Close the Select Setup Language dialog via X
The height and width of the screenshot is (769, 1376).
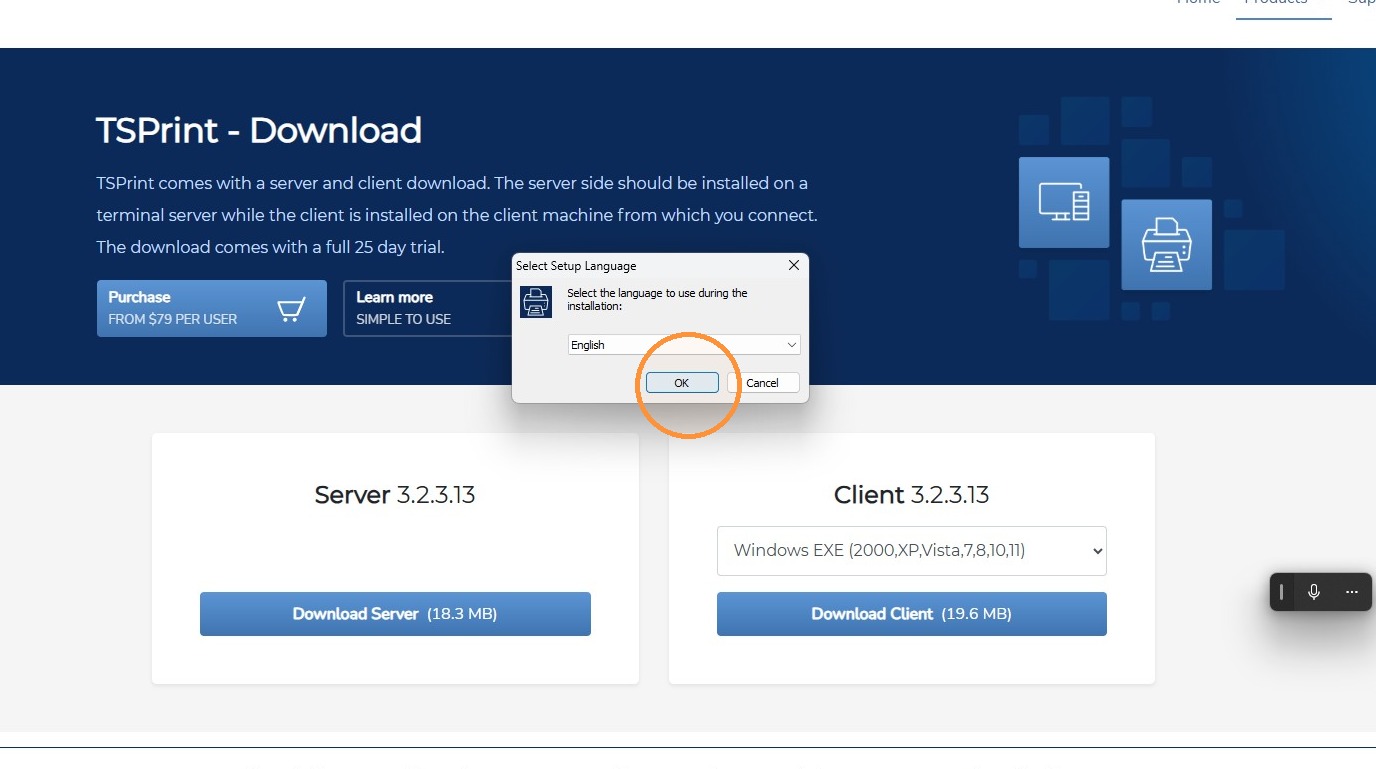(794, 266)
